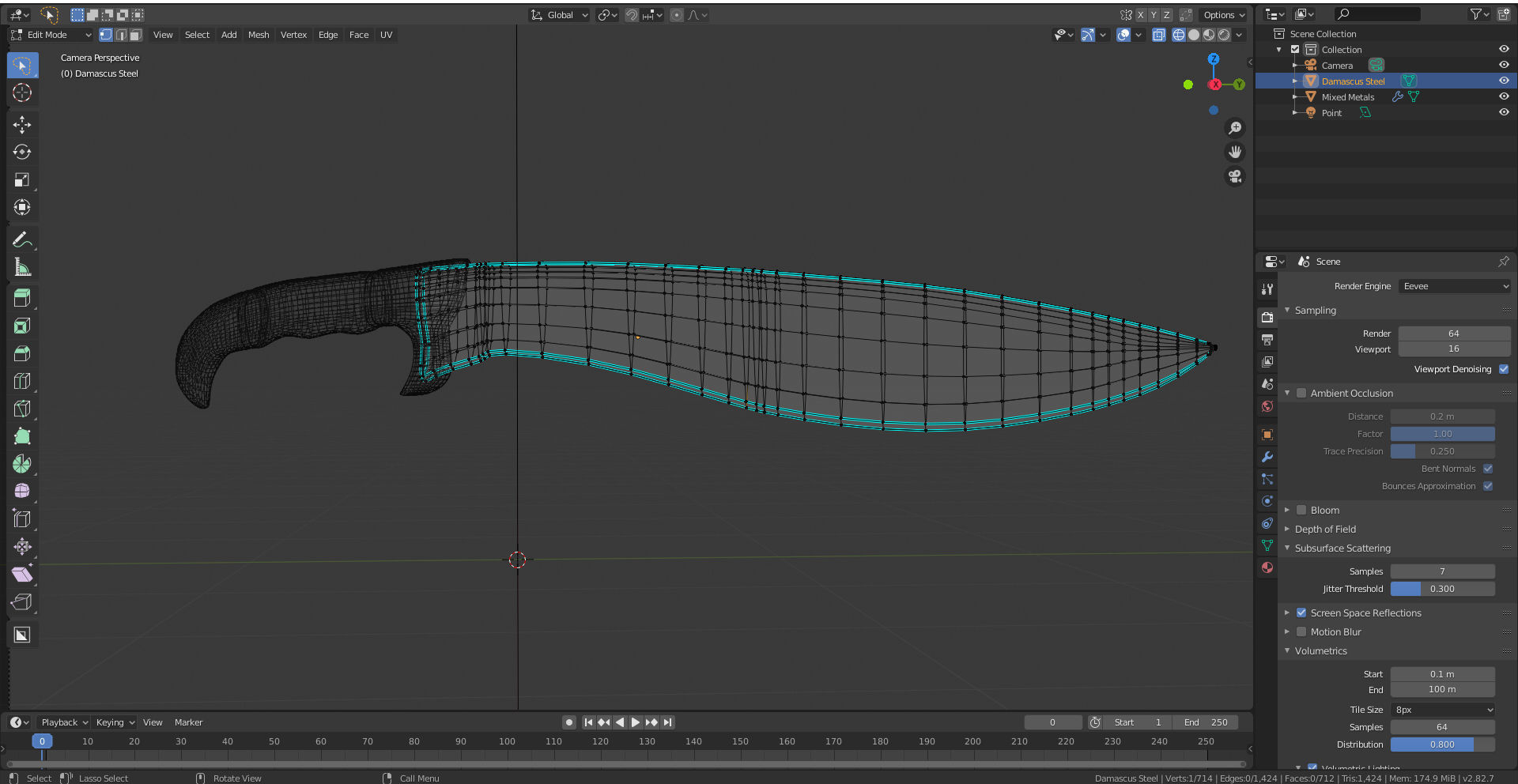The height and width of the screenshot is (784, 1518).
Task: Open the Edit Mode dropdown
Action: point(51,35)
